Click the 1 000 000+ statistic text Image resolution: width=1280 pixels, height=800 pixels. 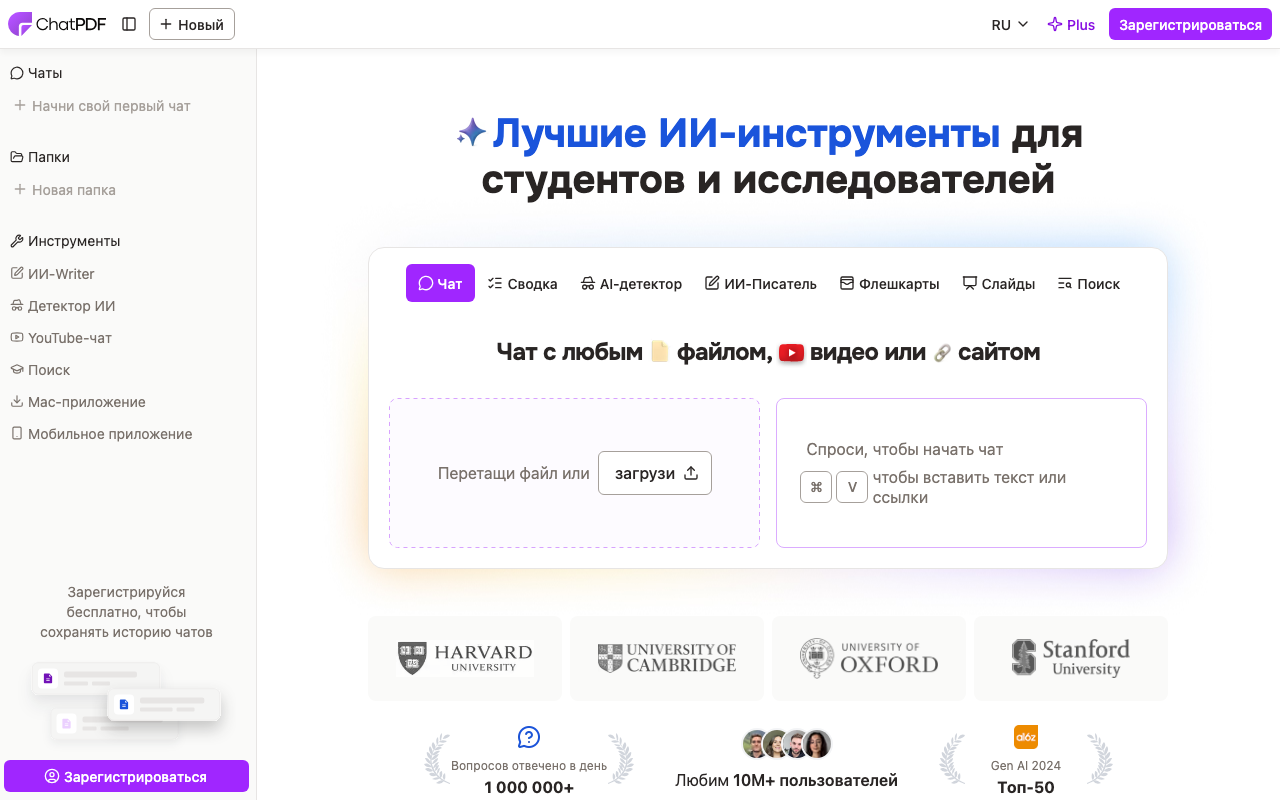[529, 788]
